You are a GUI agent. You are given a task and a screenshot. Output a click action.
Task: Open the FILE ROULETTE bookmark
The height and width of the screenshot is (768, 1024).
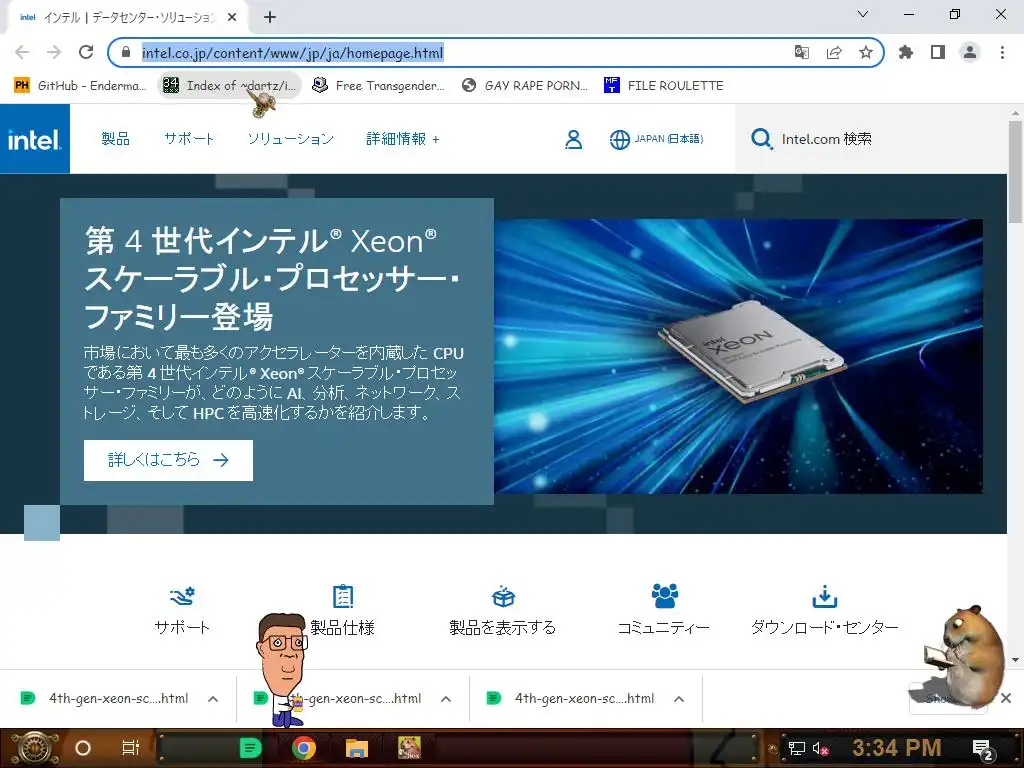coord(664,86)
